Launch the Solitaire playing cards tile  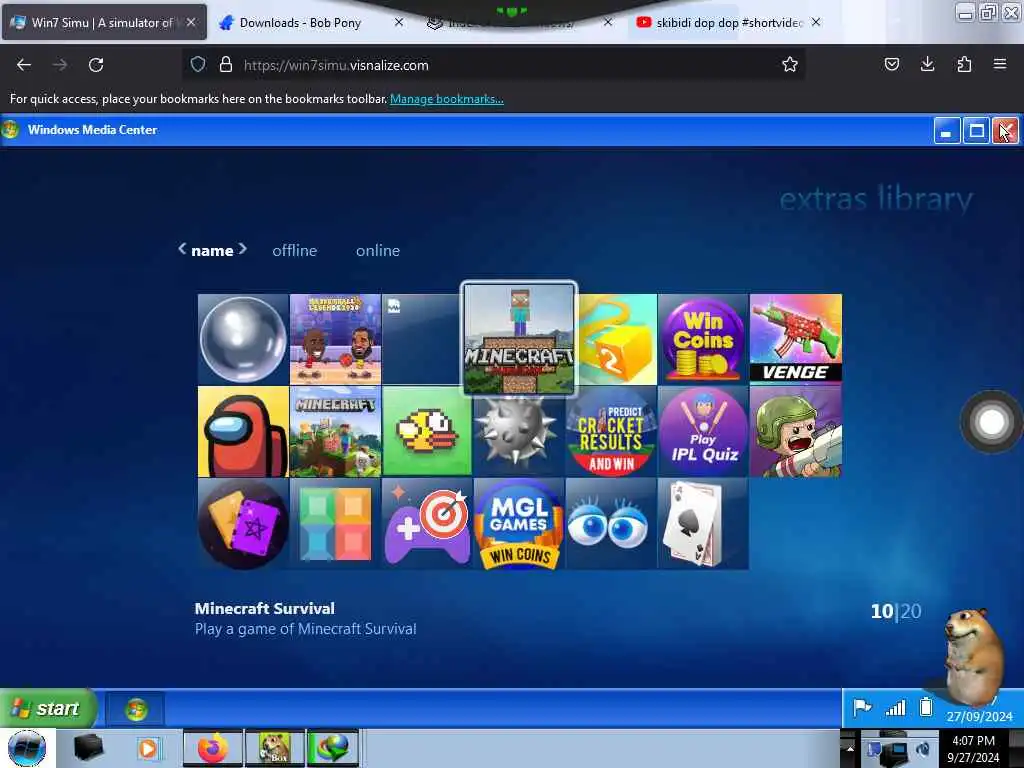tap(703, 523)
